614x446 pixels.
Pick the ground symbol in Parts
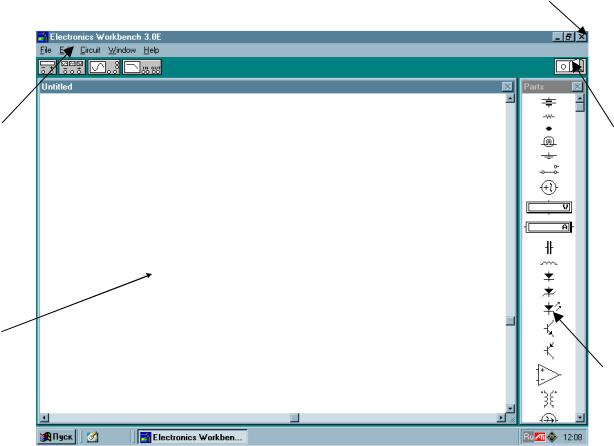click(x=549, y=156)
